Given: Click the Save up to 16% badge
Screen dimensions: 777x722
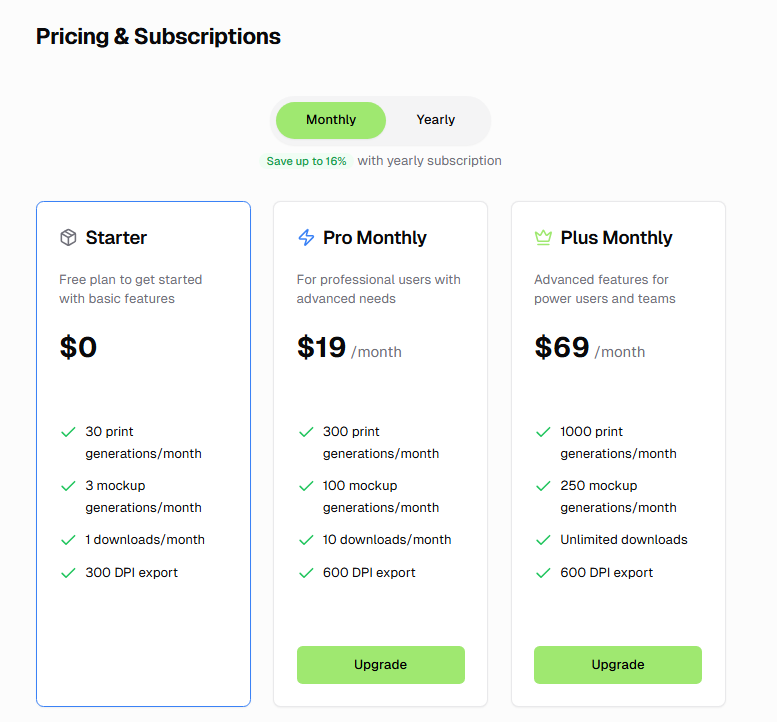Looking at the screenshot, I should [x=306, y=161].
